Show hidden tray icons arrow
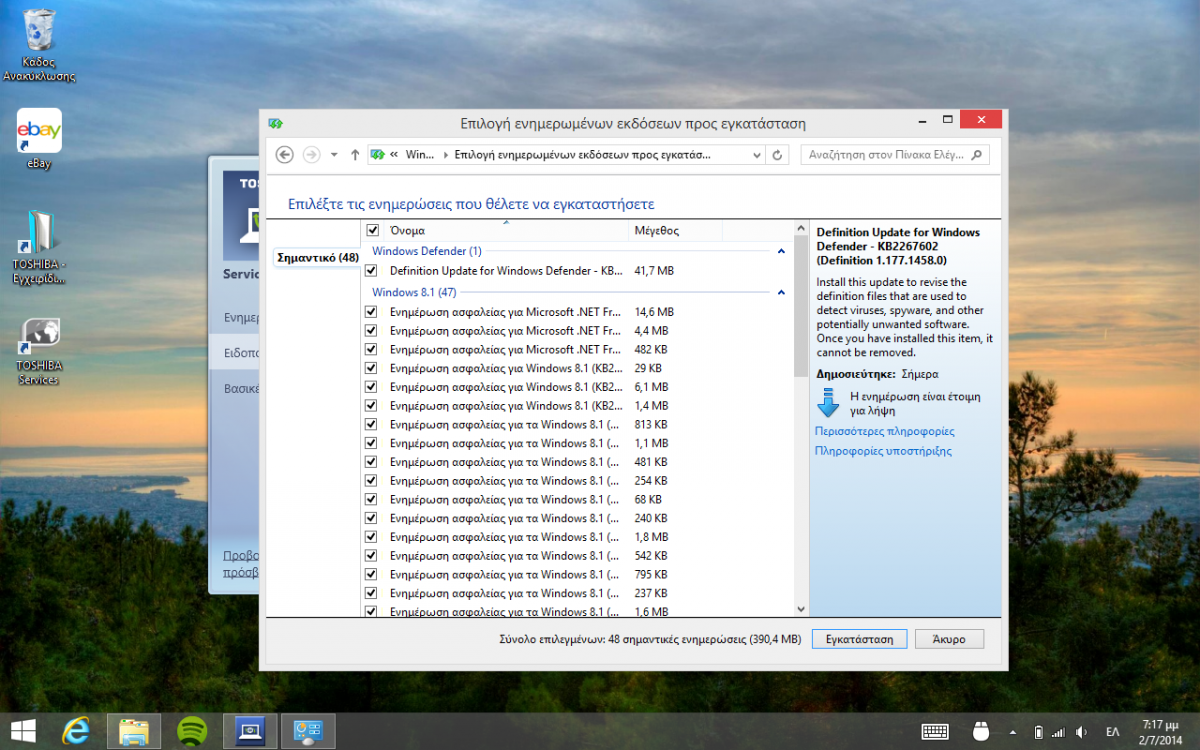This screenshot has width=1200, height=750. pos(1012,731)
